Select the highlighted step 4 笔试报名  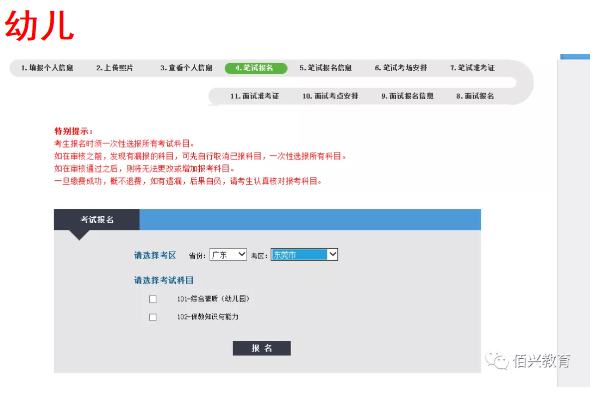[256, 68]
